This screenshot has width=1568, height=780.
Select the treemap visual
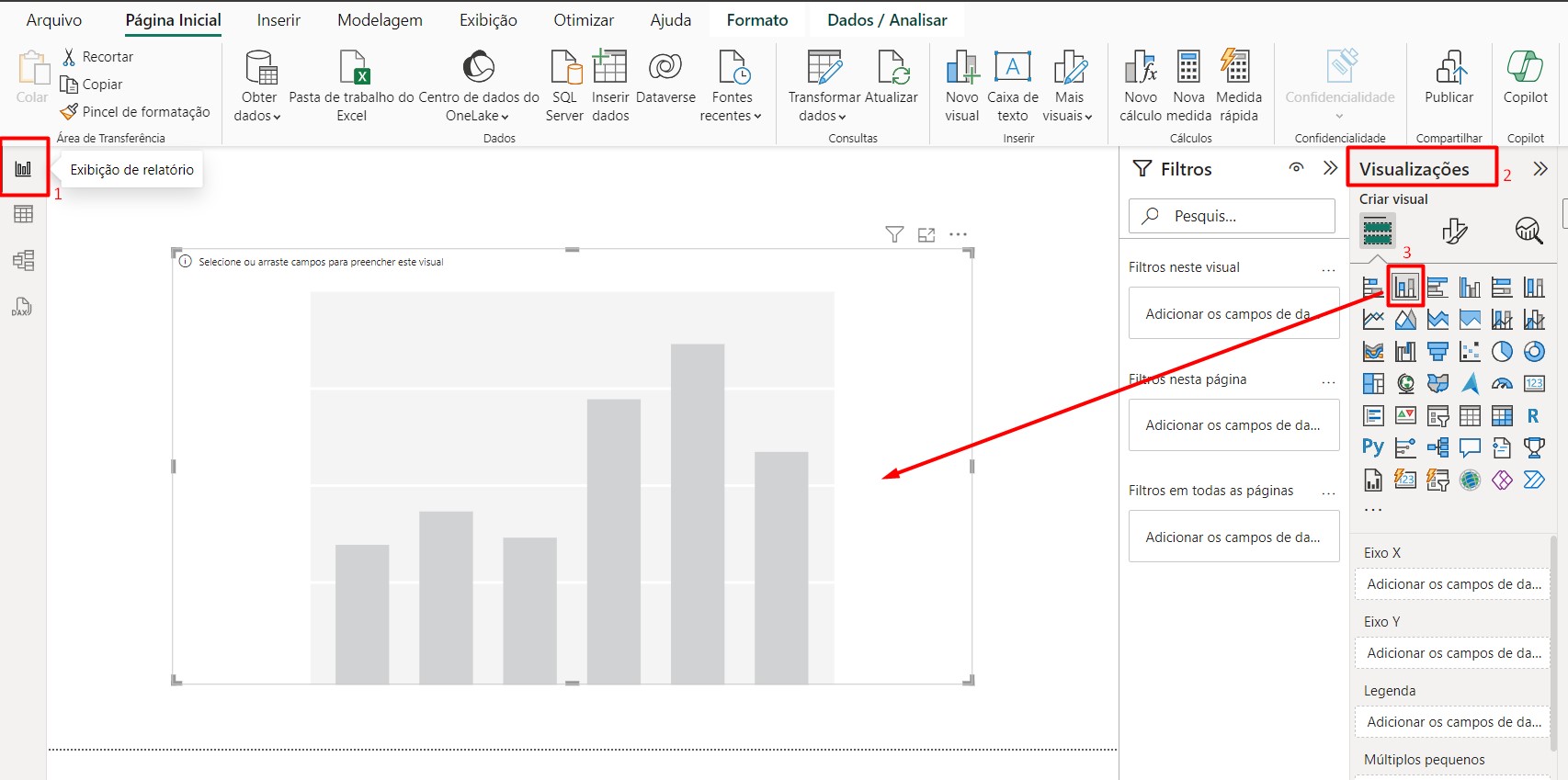pyautogui.click(x=1373, y=383)
